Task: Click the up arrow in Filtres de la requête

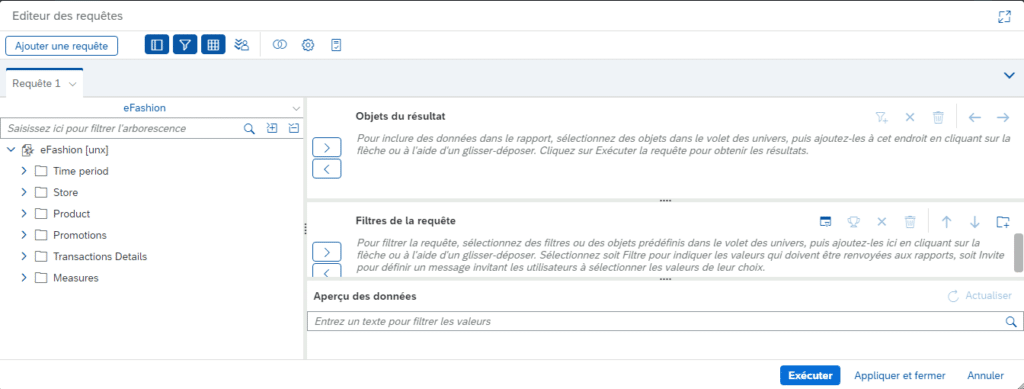Action: point(946,222)
